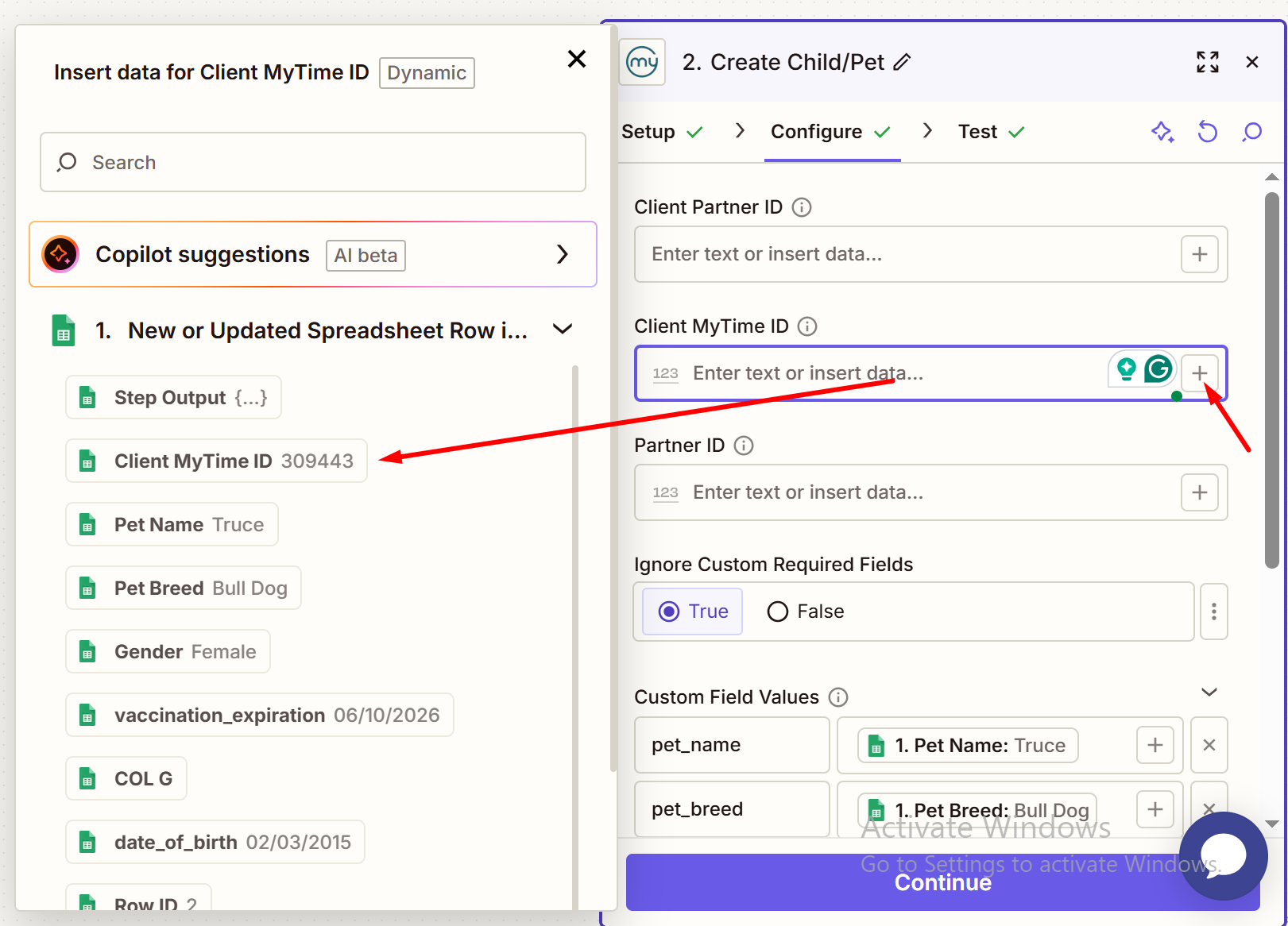Viewport: 1288px width, 926px height.
Task: Select vaccination_expiration 06/10/2026 pill
Action: (x=260, y=715)
